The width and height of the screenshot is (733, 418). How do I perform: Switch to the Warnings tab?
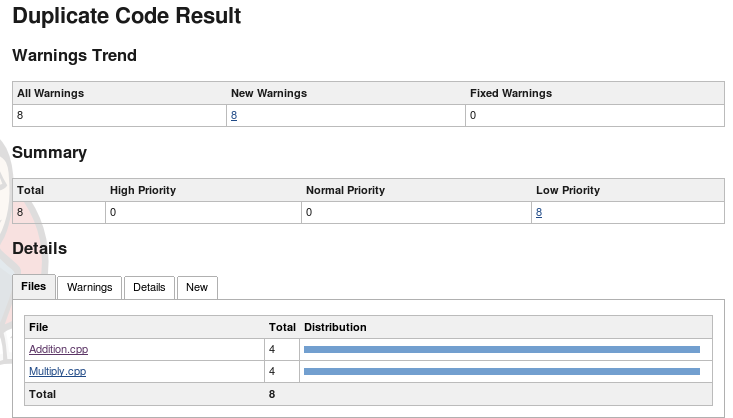pos(89,288)
